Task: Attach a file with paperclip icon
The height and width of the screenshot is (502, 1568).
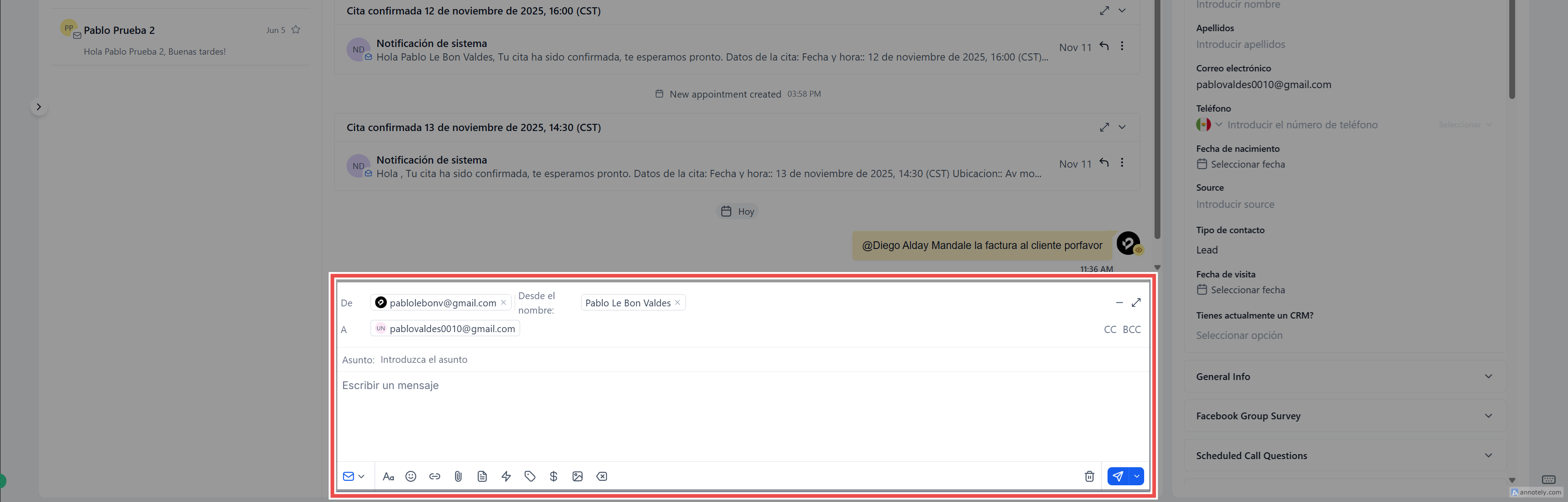Action: pyautogui.click(x=458, y=476)
